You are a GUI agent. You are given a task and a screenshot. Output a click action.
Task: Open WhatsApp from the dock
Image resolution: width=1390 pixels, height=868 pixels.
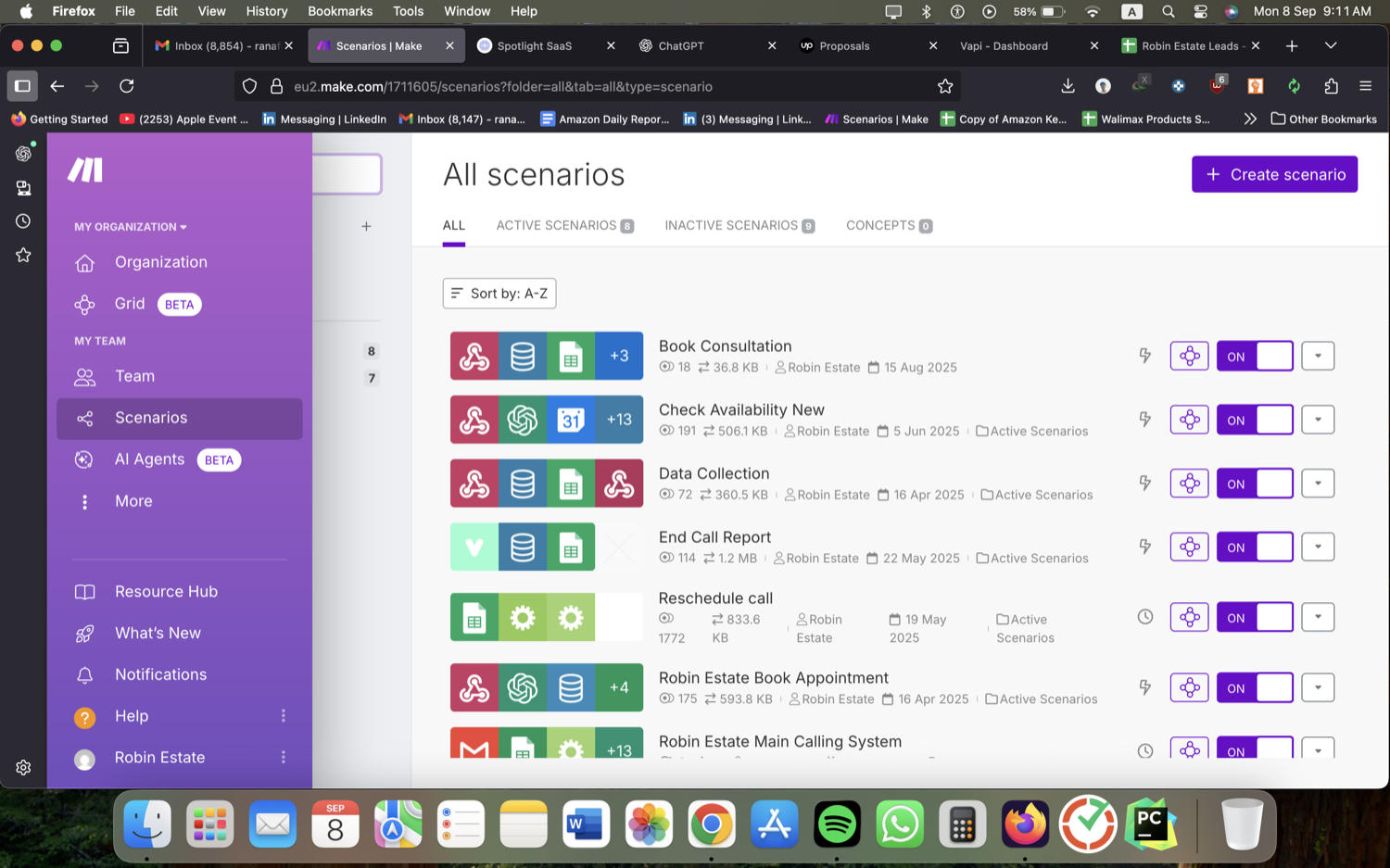[900, 824]
